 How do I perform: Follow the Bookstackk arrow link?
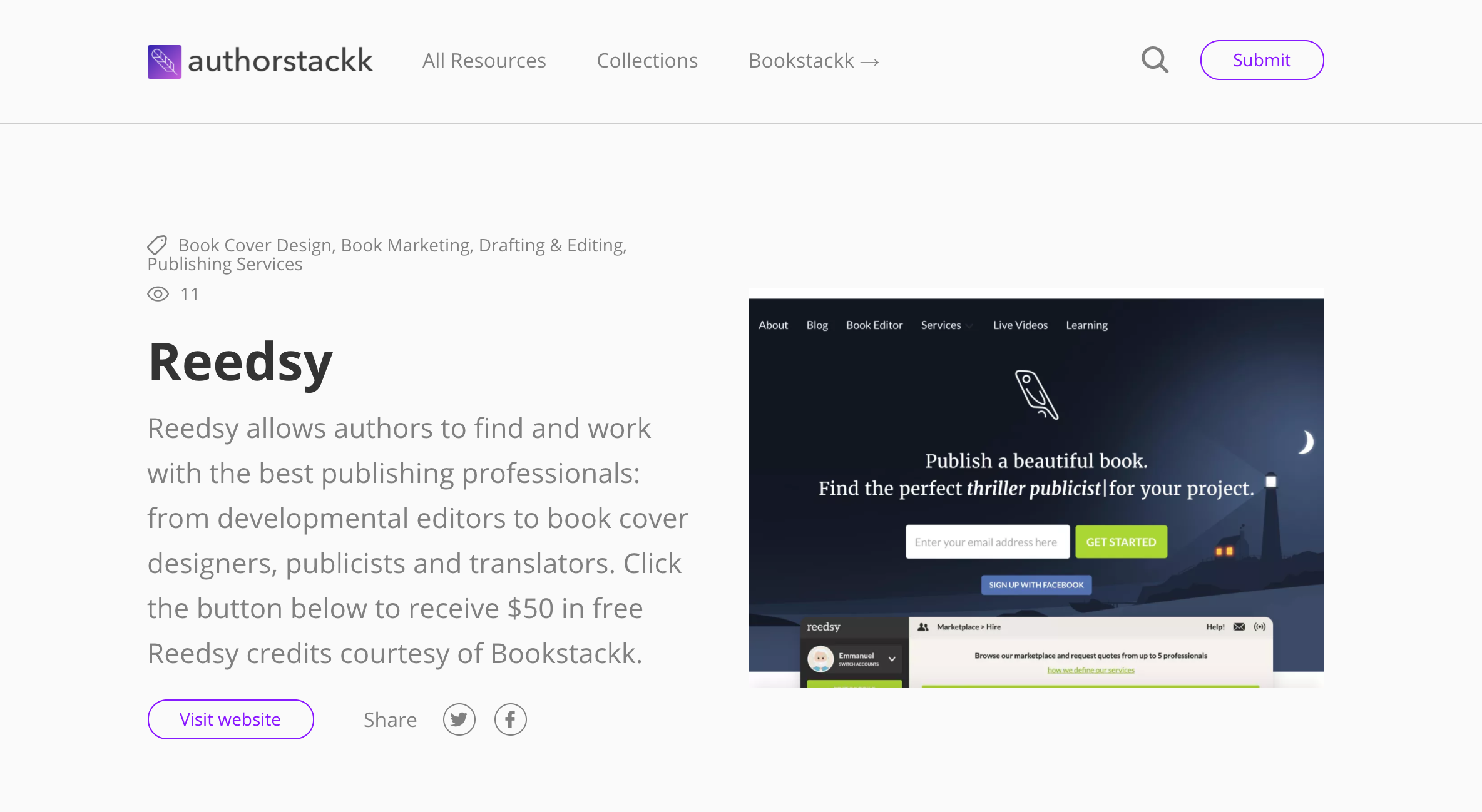[814, 61]
